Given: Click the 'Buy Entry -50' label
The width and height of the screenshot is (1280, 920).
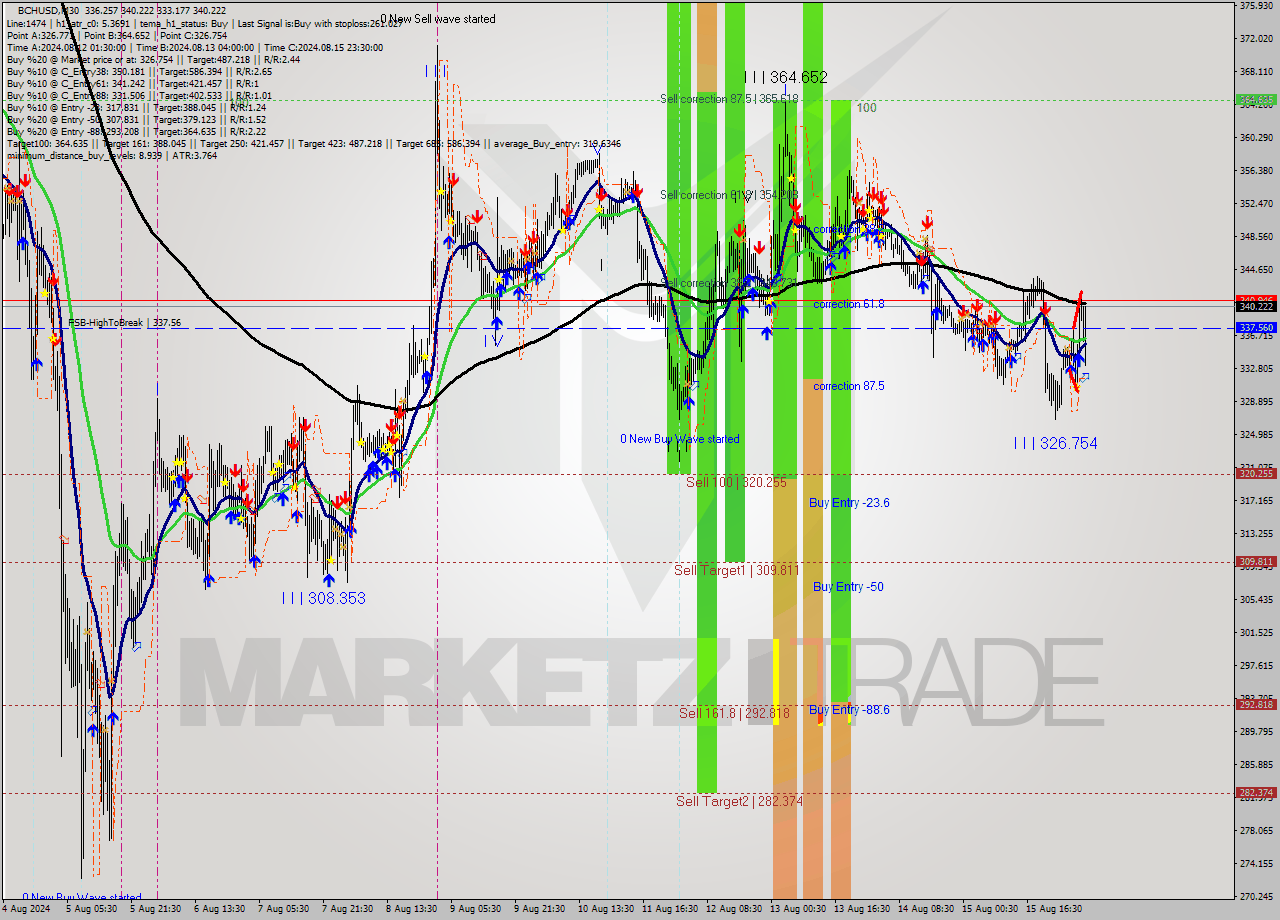Looking at the screenshot, I should click(x=848, y=587).
